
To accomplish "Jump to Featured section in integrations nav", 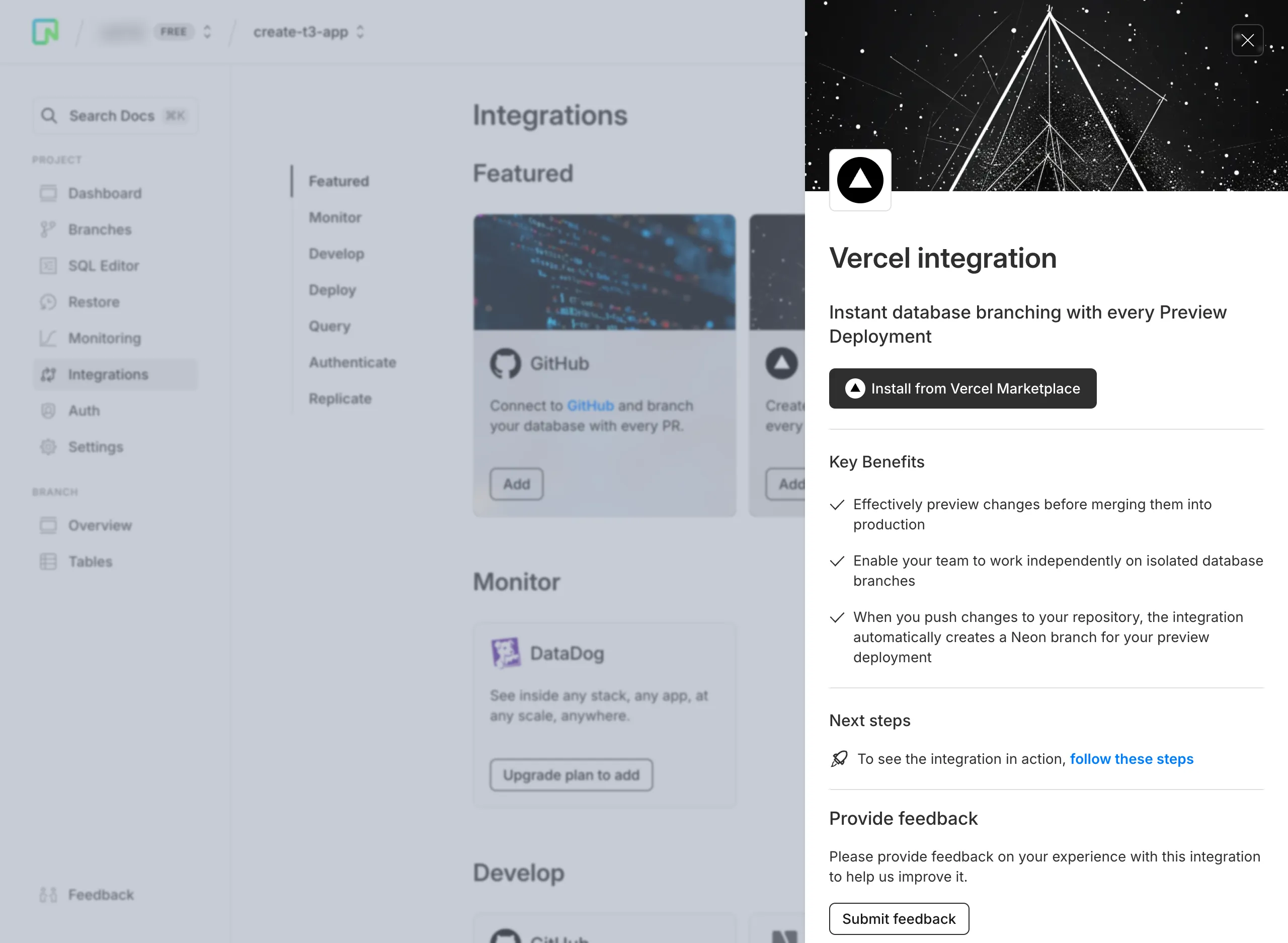I will (x=339, y=181).
